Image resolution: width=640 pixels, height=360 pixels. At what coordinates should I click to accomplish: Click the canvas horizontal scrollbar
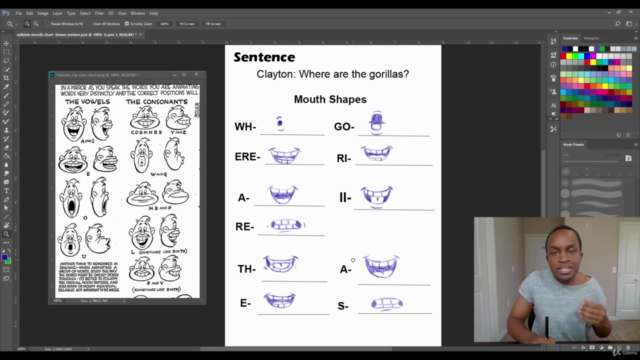tap(296, 349)
